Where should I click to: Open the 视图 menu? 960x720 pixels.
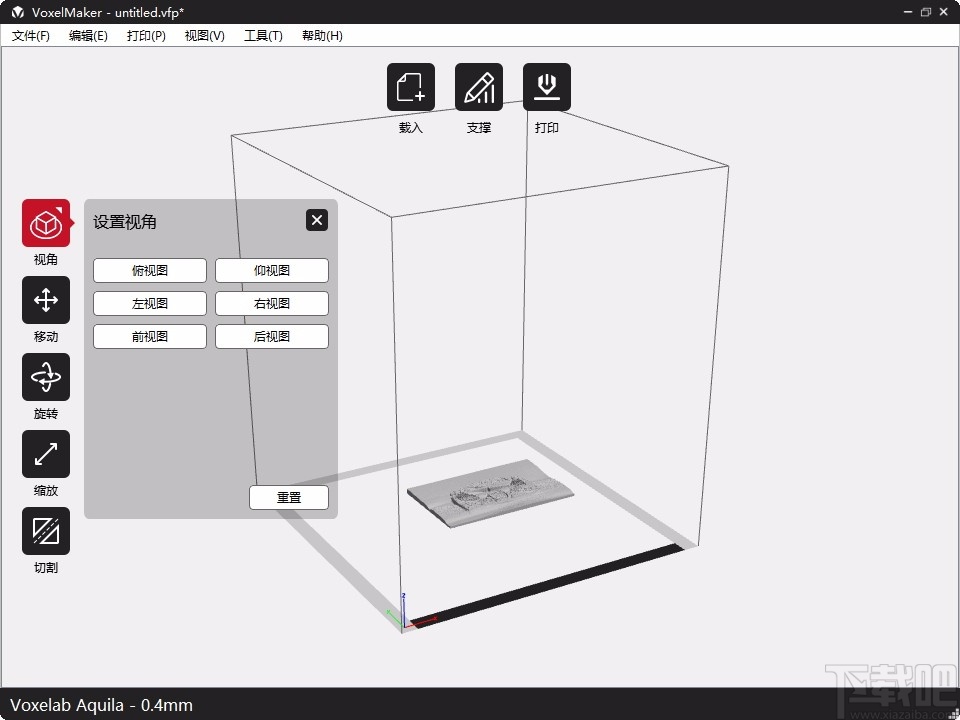point(203,35)
